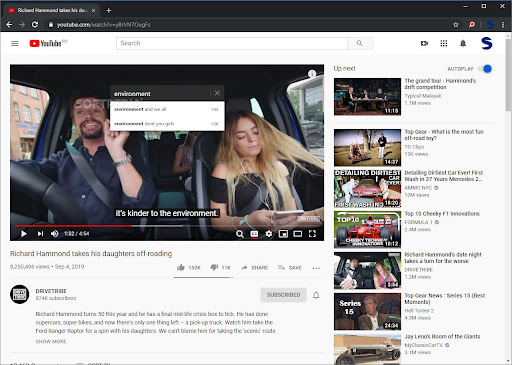The width and height of the screenshot is (512, 365).
Task: Open player settings gear
Action: tap(269, 234)
